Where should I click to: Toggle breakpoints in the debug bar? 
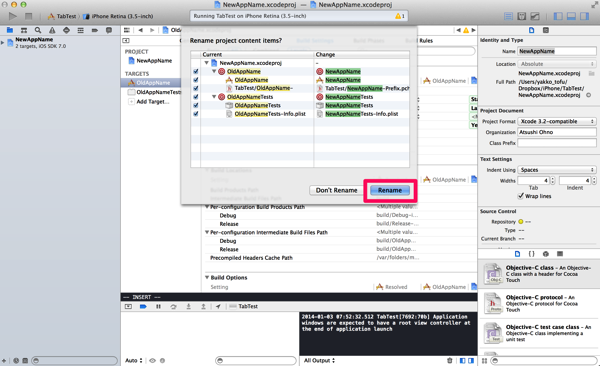click(143, 306)
